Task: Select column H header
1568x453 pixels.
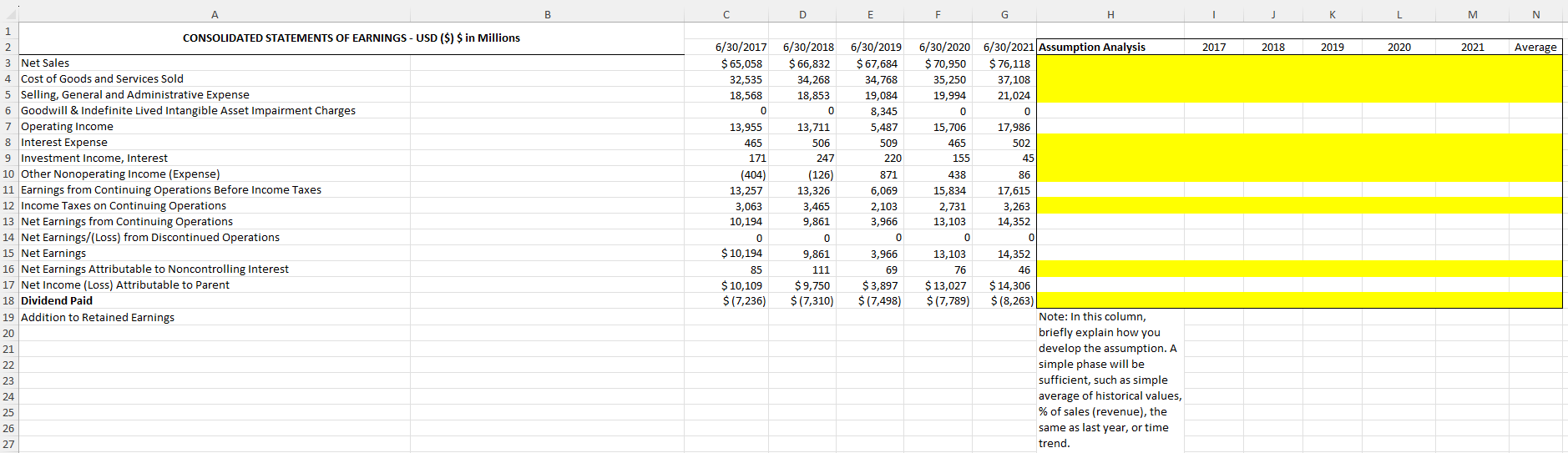Action: point(1110,14)
